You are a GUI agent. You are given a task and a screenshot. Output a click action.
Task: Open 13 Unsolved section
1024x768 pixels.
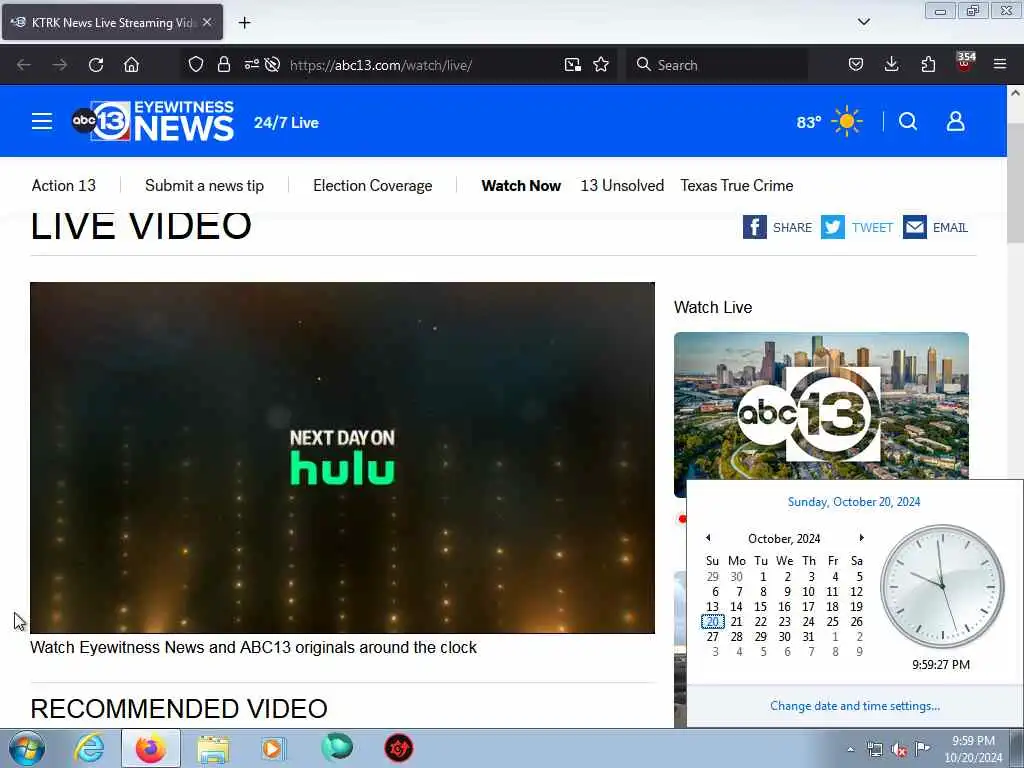pos(622,185)
